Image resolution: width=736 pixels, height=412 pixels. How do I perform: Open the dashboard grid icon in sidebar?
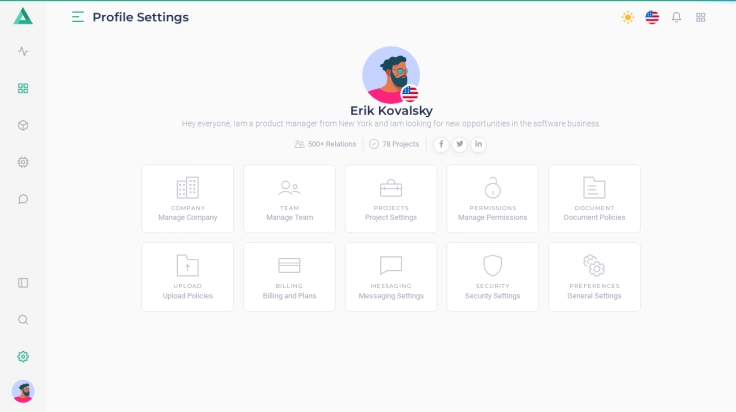tap(23, 88)
